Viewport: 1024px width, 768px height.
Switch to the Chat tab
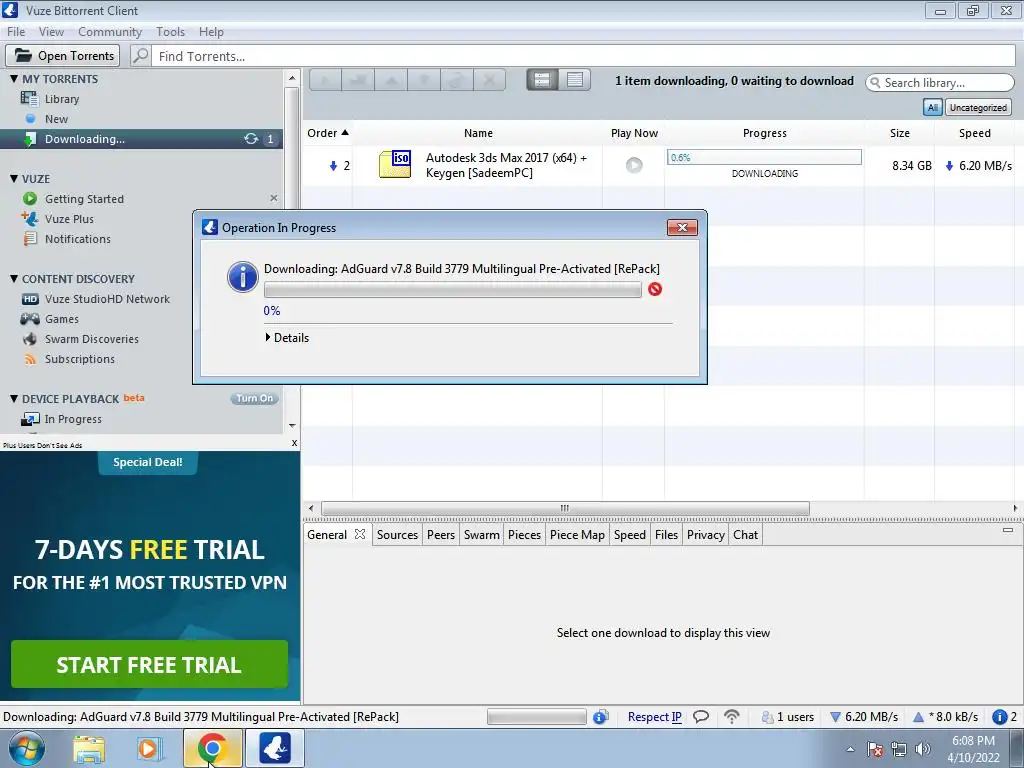[745, 535]
